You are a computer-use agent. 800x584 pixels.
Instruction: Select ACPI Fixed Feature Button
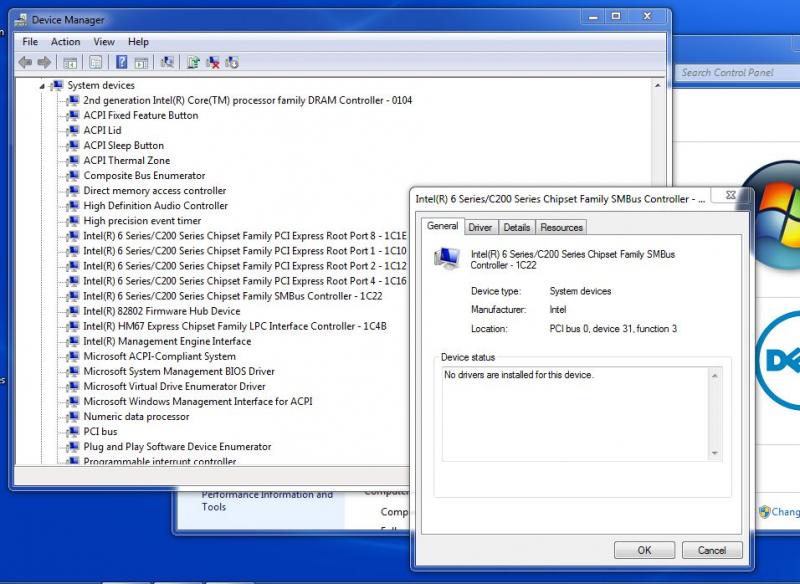click(x=141, y=115)
